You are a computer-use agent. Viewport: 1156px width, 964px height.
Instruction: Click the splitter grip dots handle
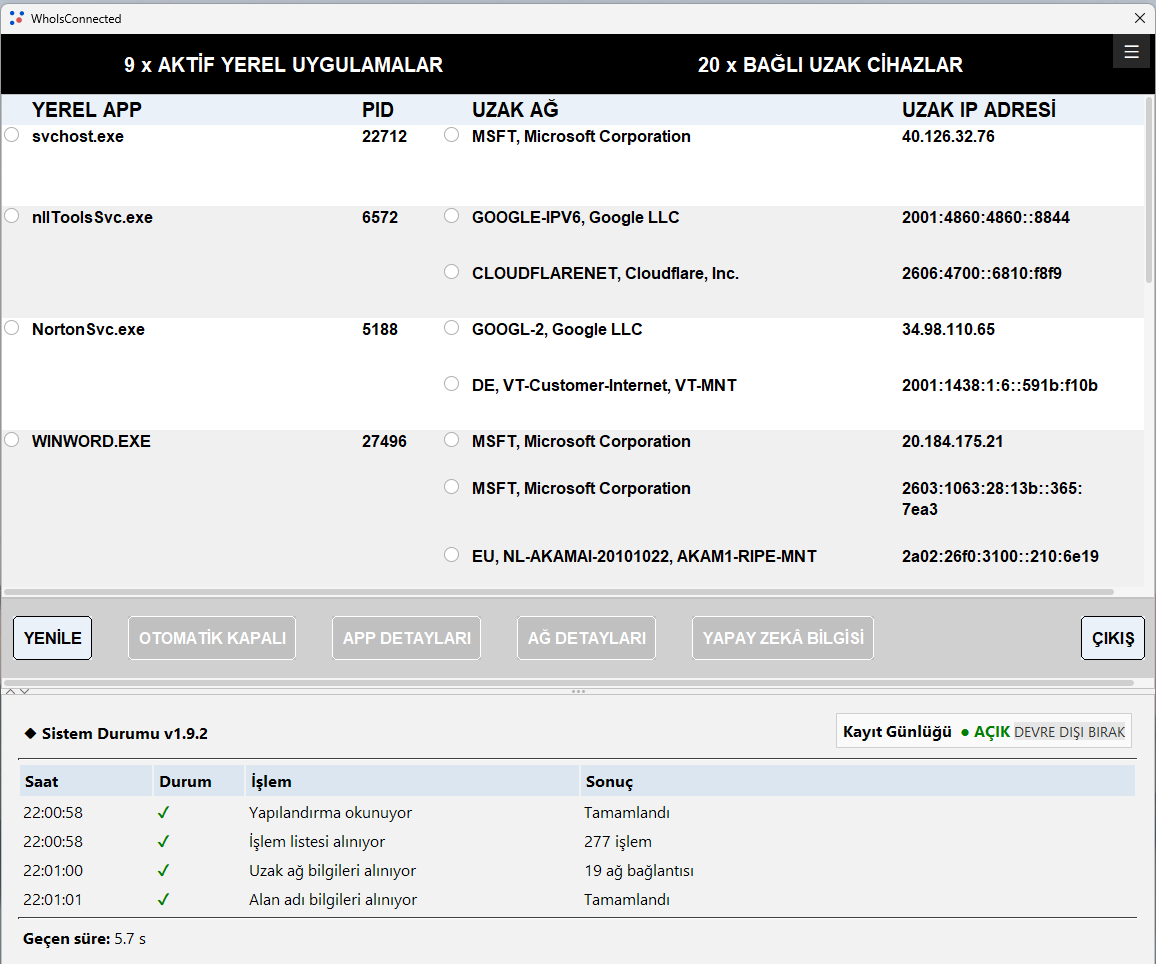(x=579, y=692)
